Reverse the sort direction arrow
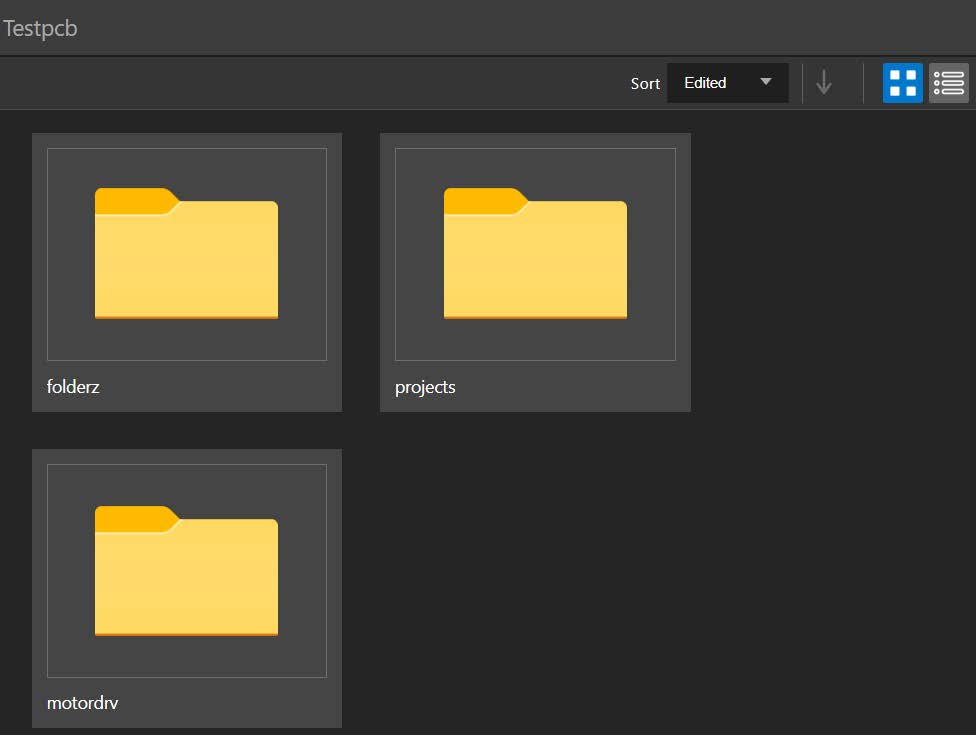This screenshot has width=976, height=735. tap(824, 83)
